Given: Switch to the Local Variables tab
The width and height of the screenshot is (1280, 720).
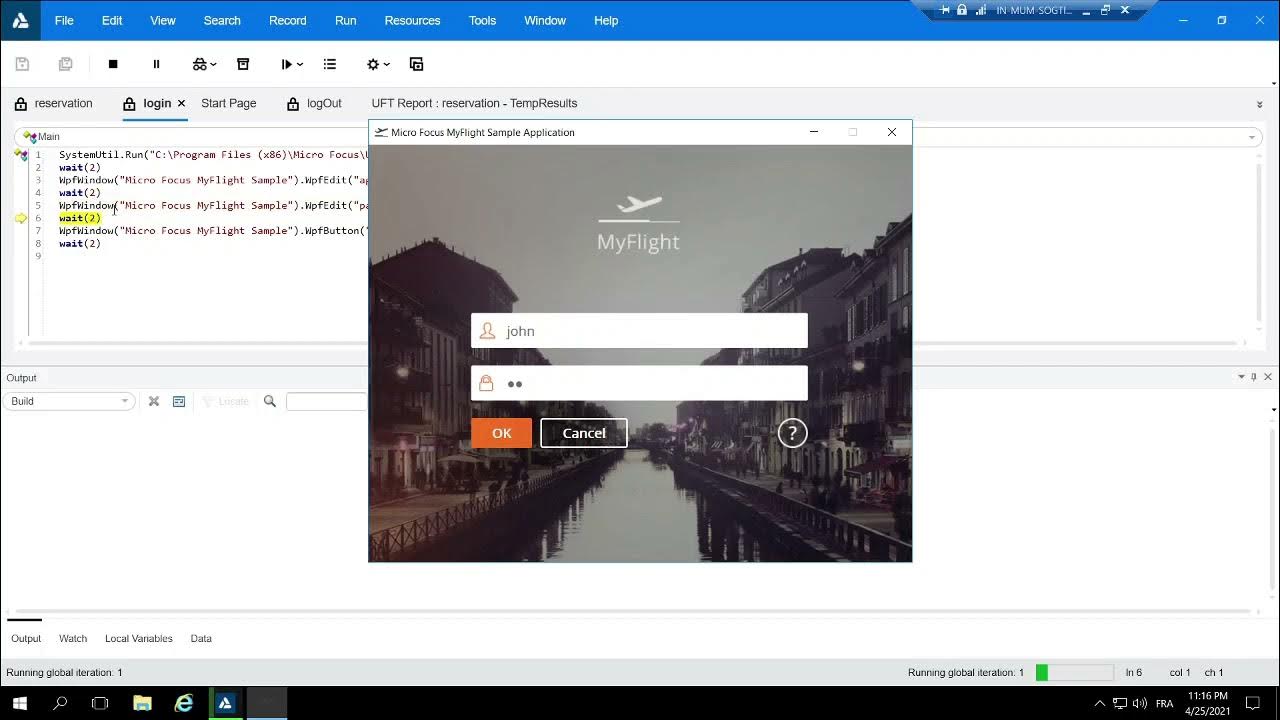Looking at the screenshot, I should [x=139, y=638].
